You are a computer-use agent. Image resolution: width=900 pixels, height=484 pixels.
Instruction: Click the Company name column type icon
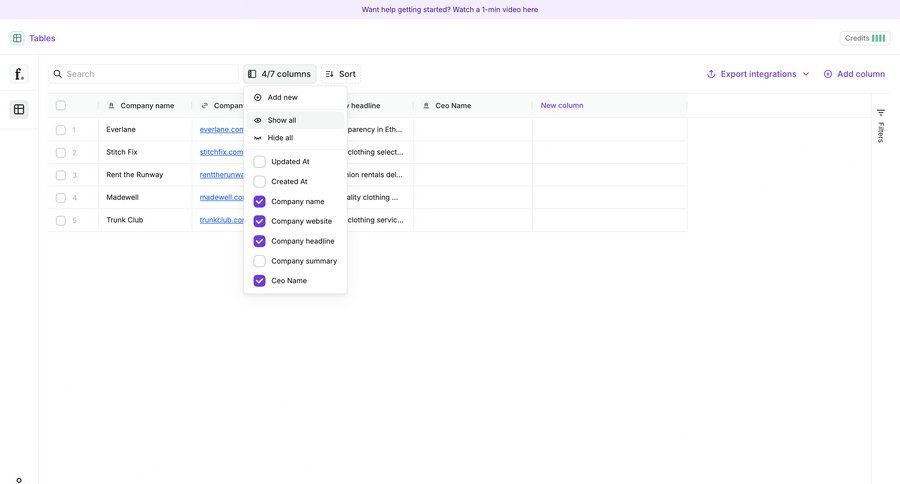111,106
